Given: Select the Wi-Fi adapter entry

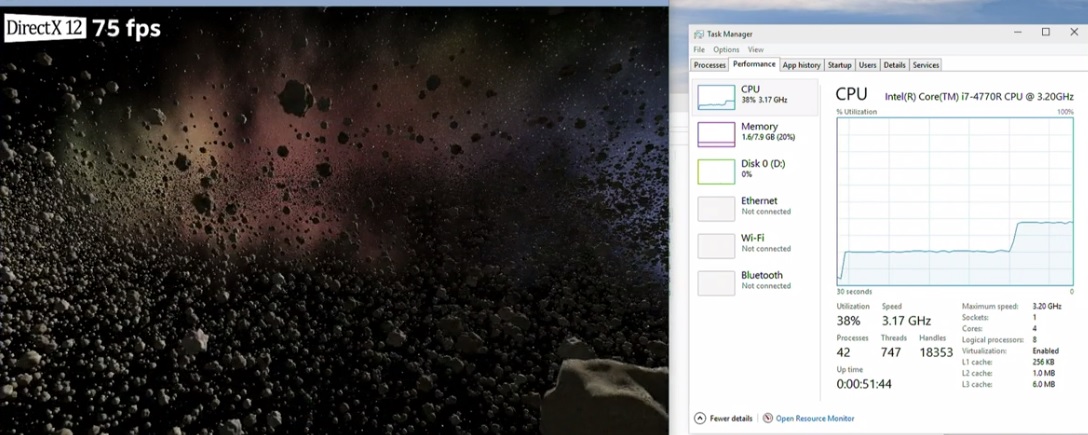Looking at the screenshot, I should tap(759, 243).
